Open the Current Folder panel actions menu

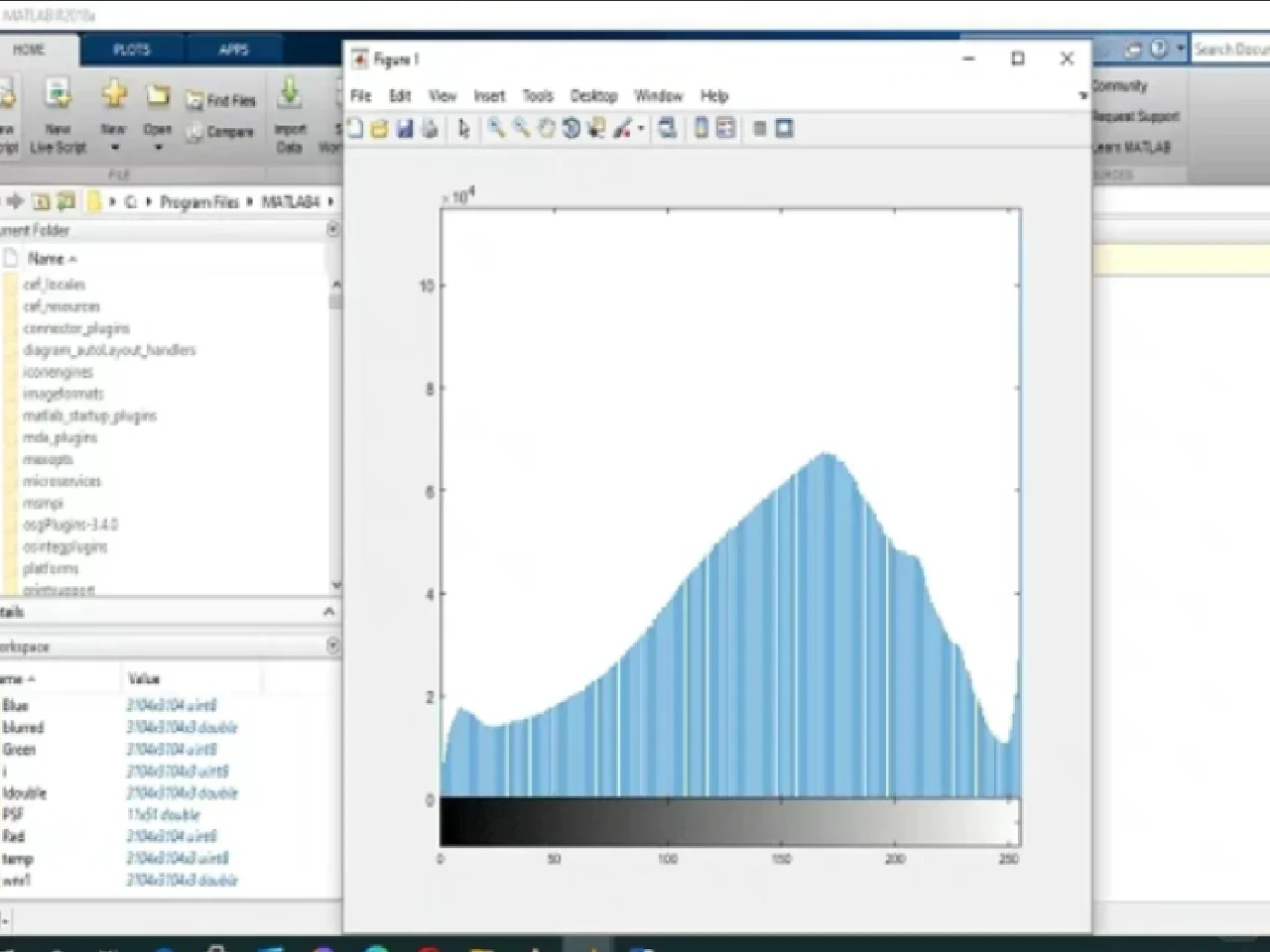[x=332, y=229]
